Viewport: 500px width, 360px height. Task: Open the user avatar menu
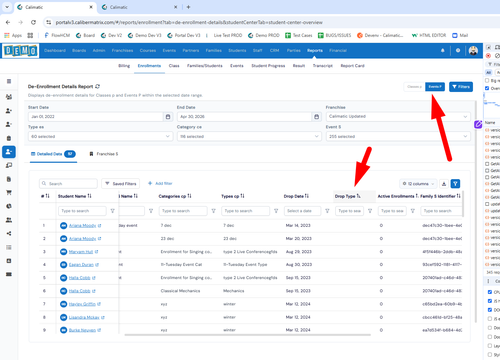tap(473, 51)
